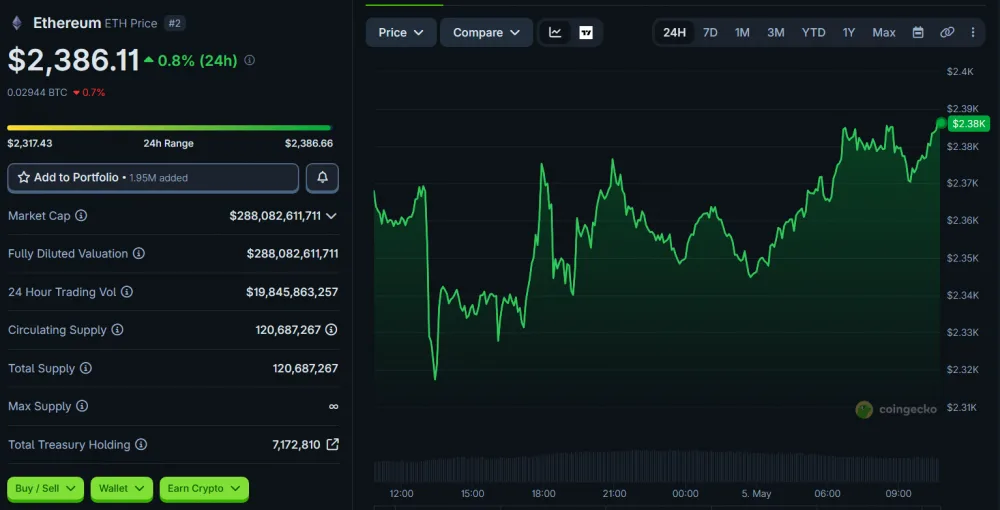Viewport: 1000px width, 510px height.
Task: Click info icon beside 120,687,267 circulating value
Action: (332, 330)
